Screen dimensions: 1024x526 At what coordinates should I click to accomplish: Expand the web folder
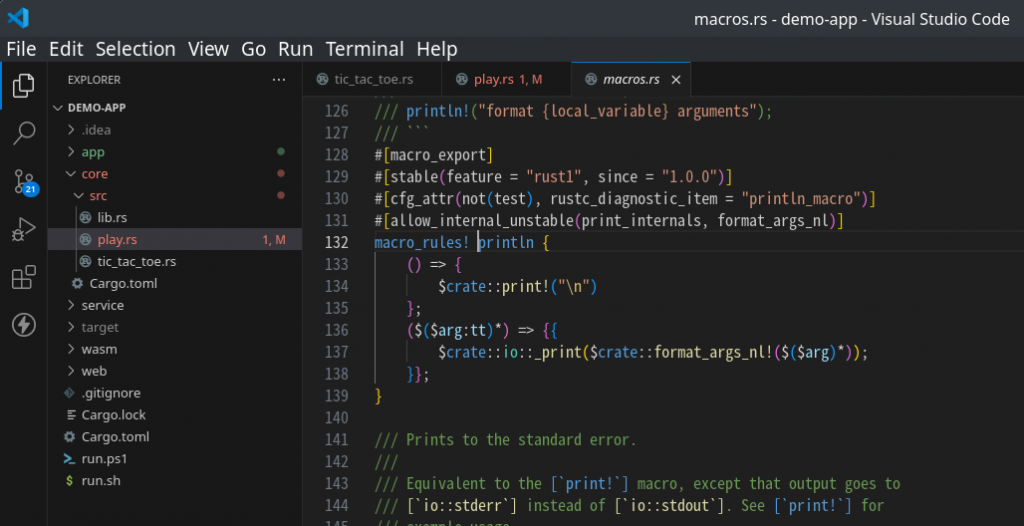tap(71, 371)
